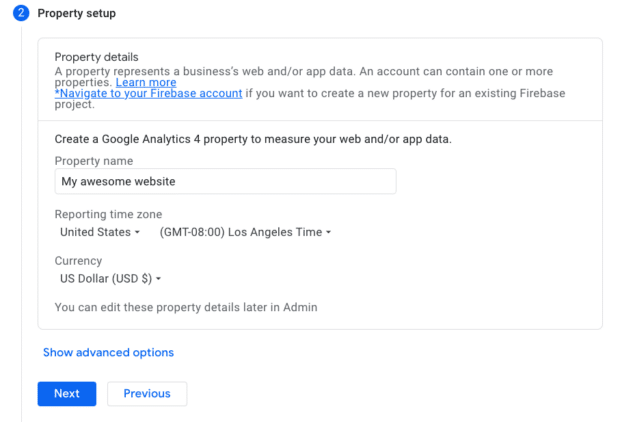Click the Property setup step heading
This screenshot has height=422, width=620.
[76, 14]
